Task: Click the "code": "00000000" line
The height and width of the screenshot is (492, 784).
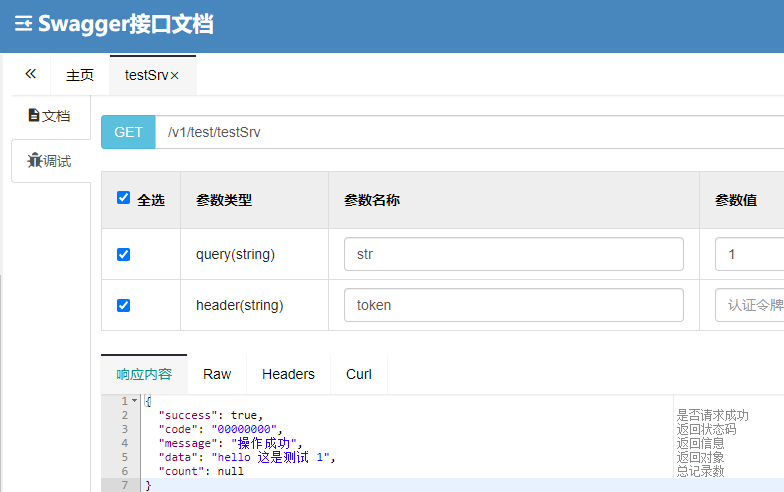Action: click(x=220, y=429)
